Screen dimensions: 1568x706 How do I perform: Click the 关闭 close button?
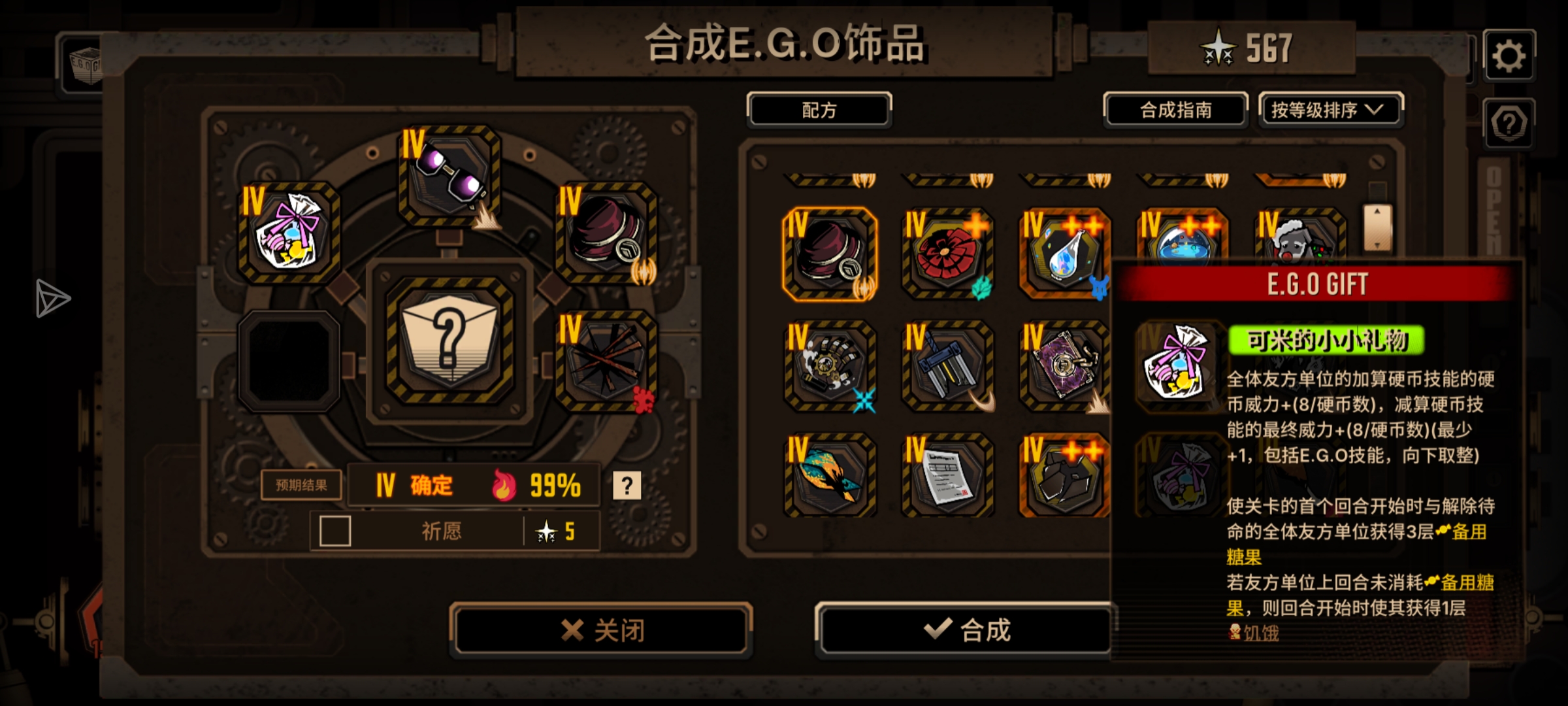tap(601, 630)
